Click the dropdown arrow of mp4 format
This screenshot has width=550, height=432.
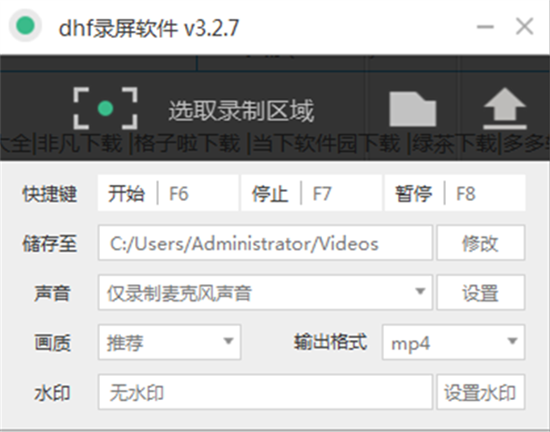pos(512,341)
